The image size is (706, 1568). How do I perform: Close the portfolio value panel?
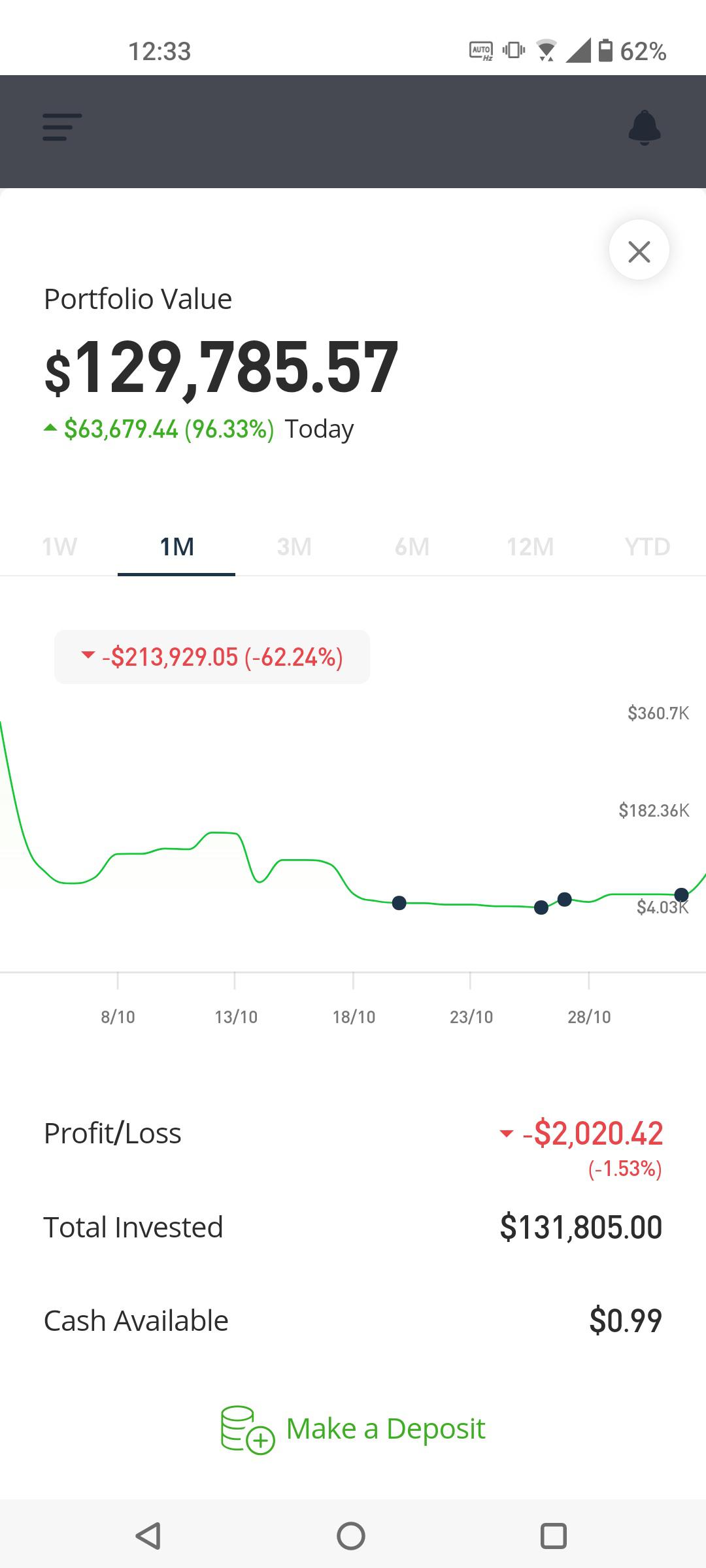click(639, 251)
